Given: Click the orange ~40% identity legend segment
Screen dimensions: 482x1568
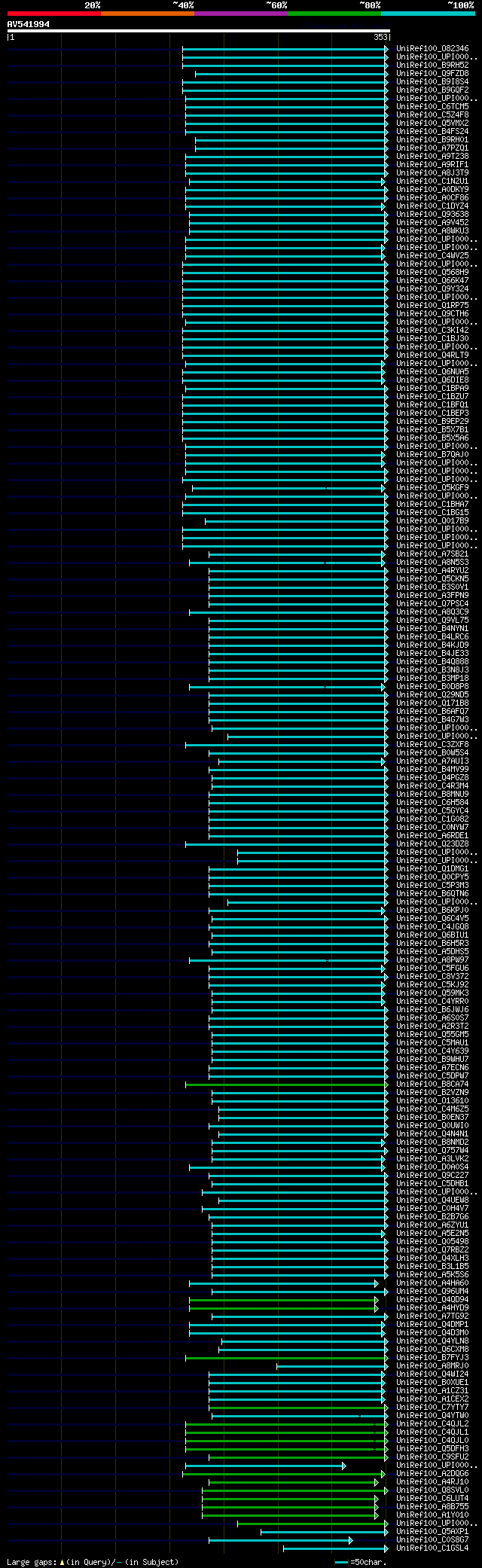Looking at the screenshot, I should coord(148,14).
